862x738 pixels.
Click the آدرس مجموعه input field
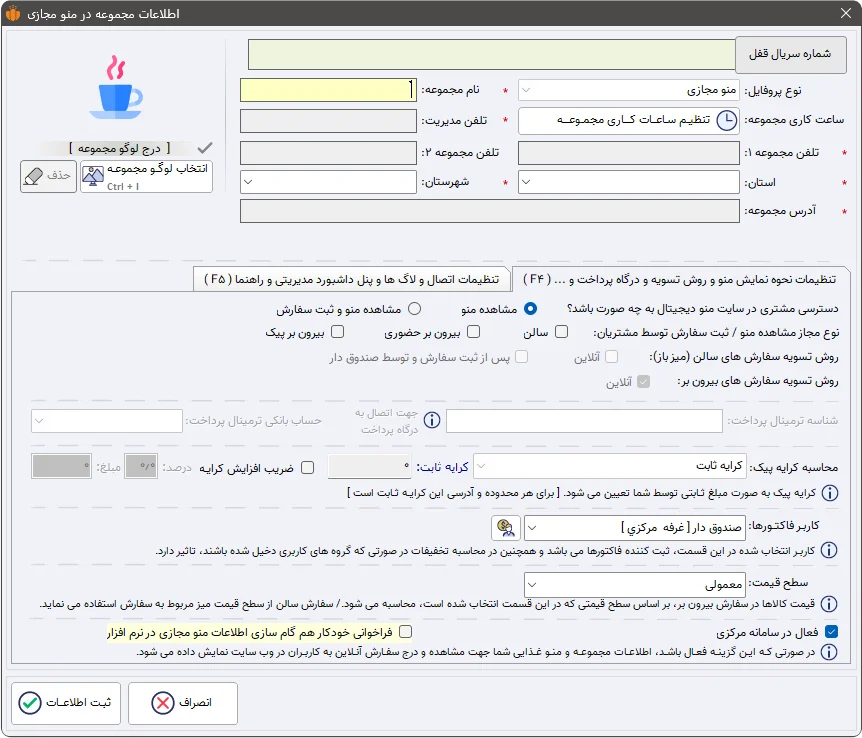pos(490,211)
